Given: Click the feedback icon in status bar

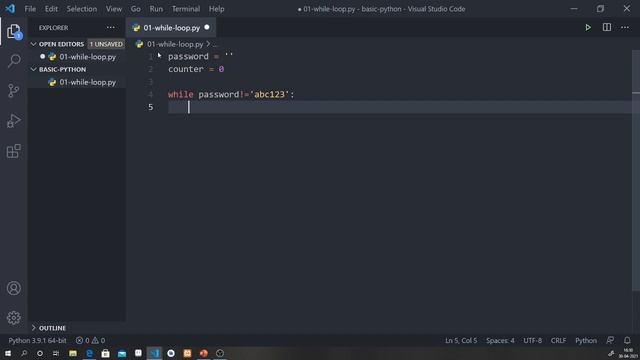Looking at the screenshot, I should (x=610, y=340).
